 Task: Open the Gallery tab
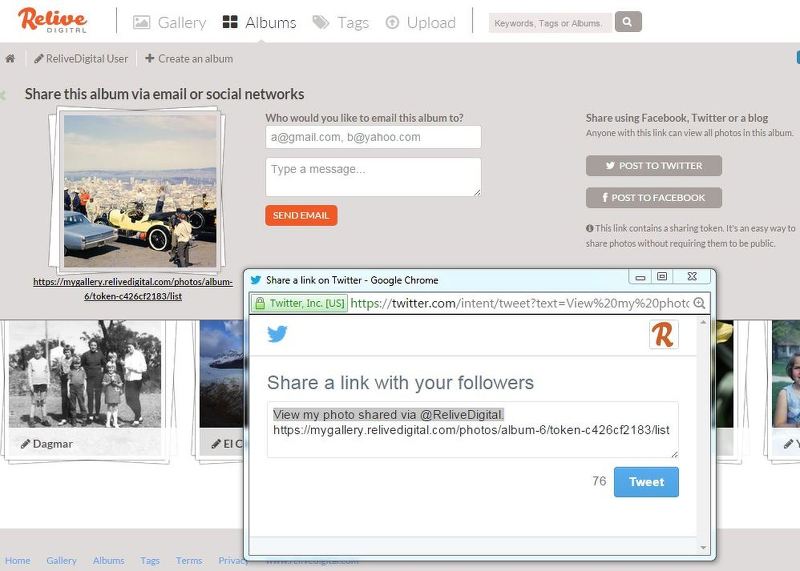pos(169,22)
